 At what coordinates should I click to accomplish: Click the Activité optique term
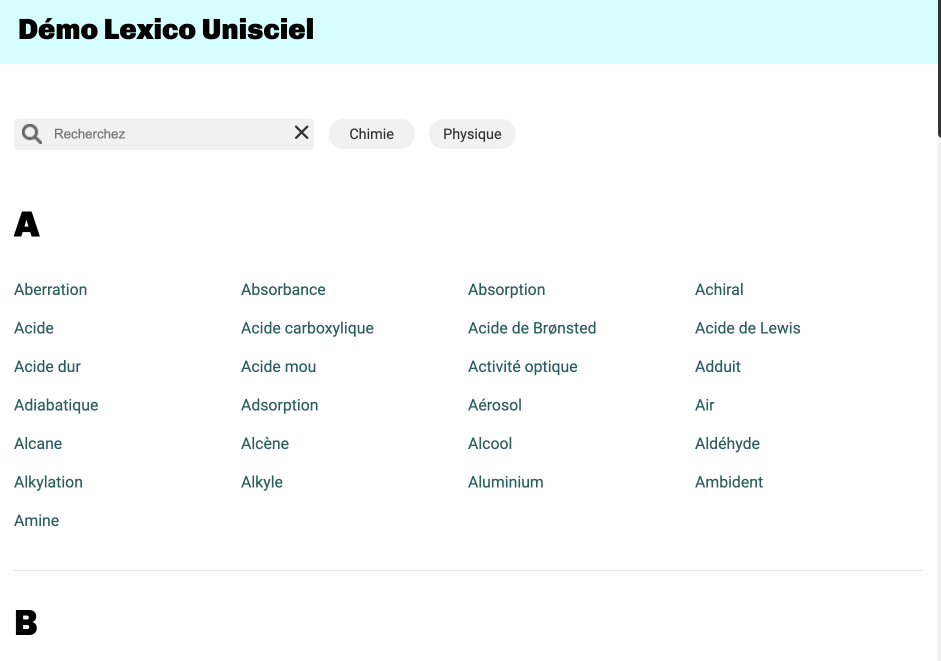pos(522,366)
